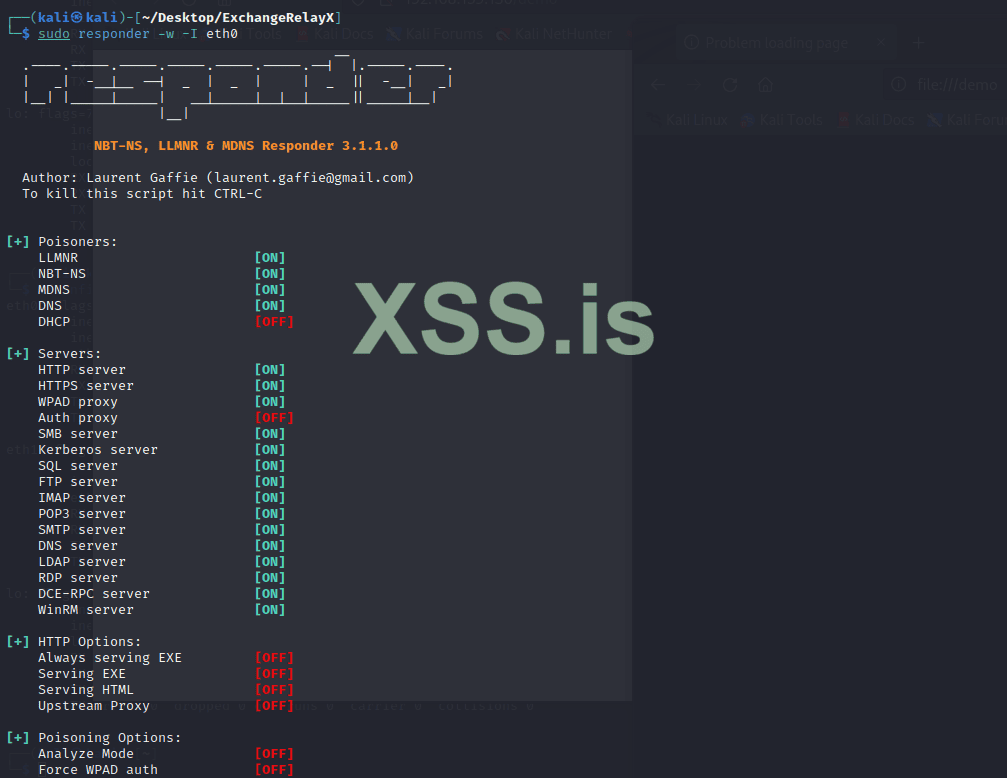The width and height of the screenshot is (1007, 778).
Task: Click the WinRM server row label
Action: pos(85,610)
